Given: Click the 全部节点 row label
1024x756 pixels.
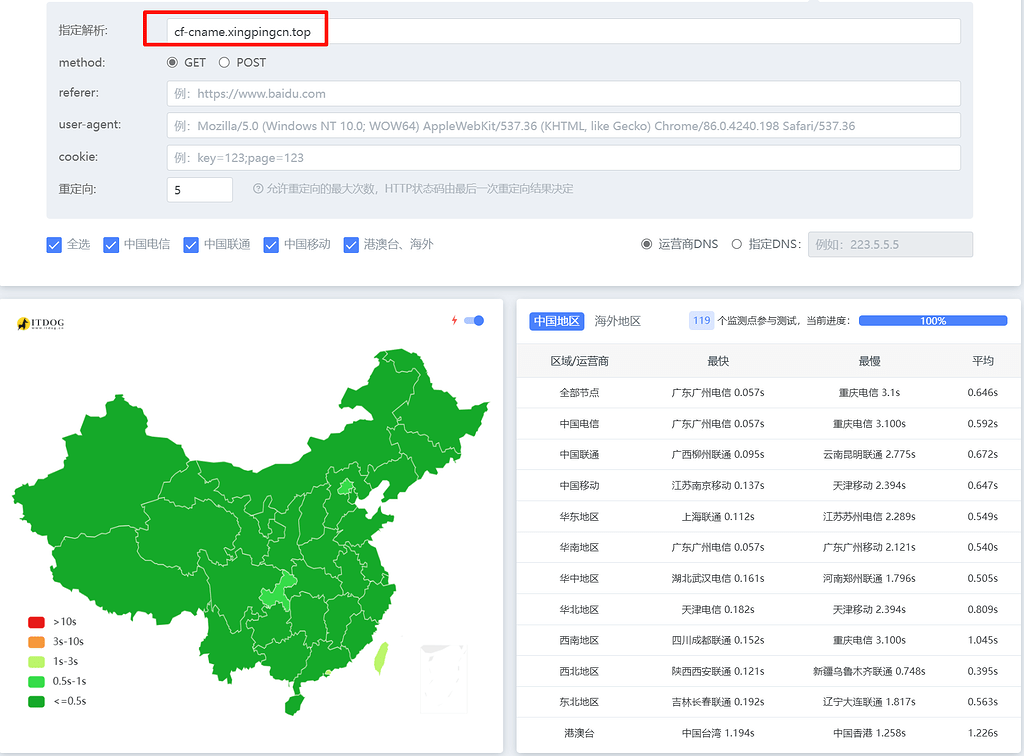Looking at the screenshot, I should pos(579,392).
